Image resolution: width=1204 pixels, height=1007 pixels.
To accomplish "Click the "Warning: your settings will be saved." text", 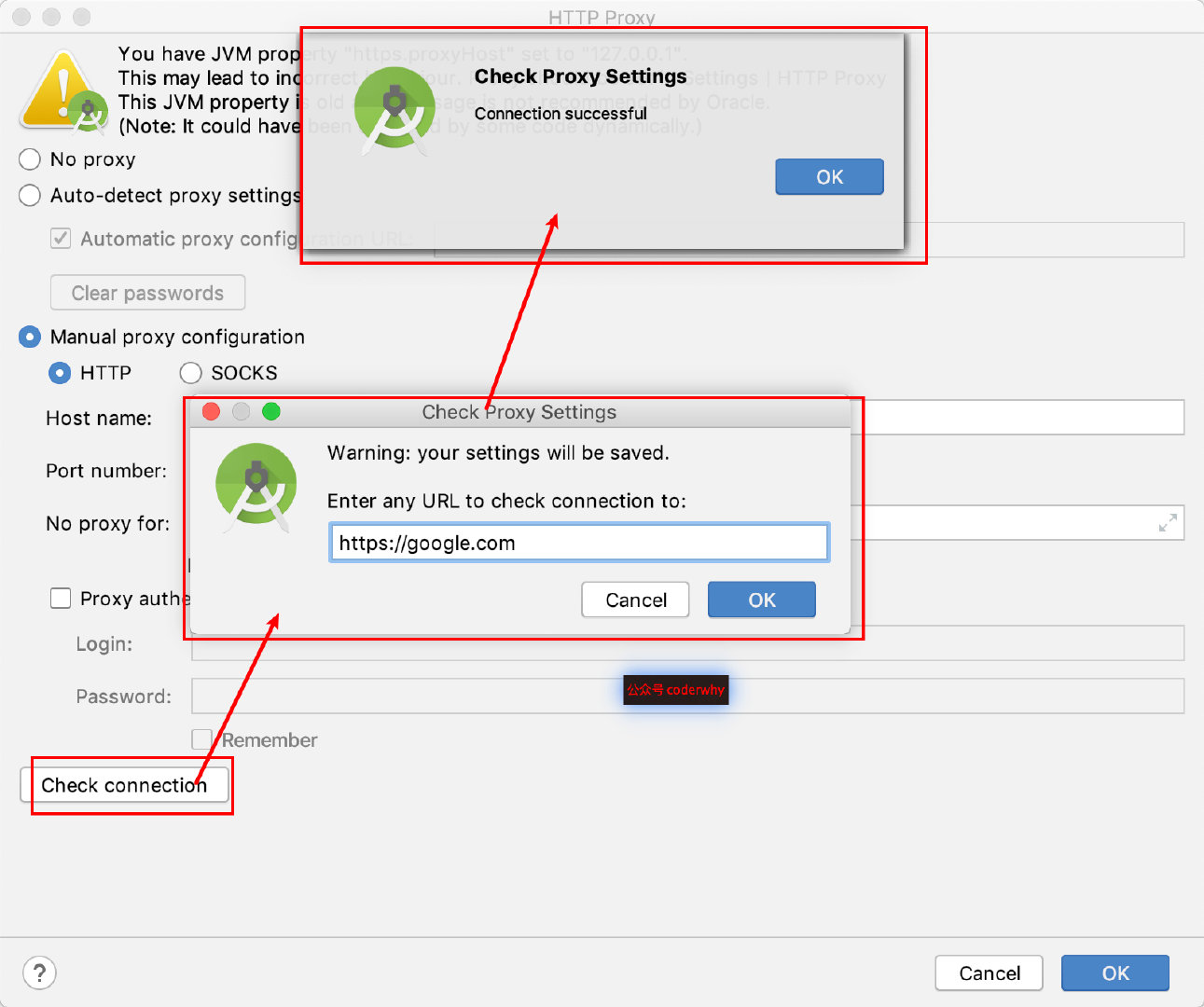I will coord(498,453).
